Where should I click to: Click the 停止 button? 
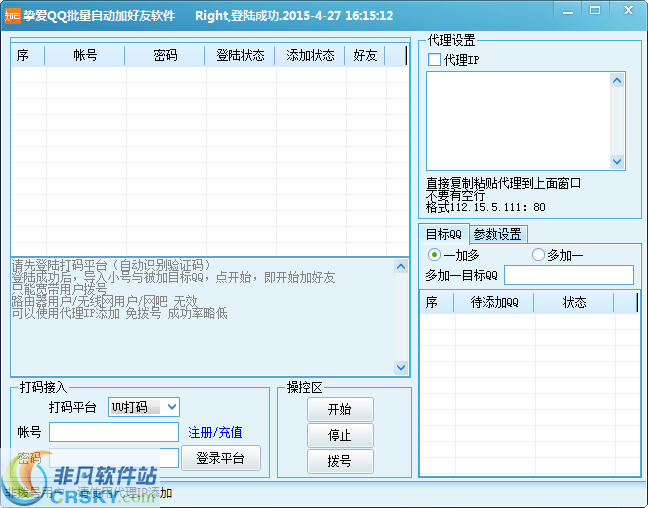340,435
